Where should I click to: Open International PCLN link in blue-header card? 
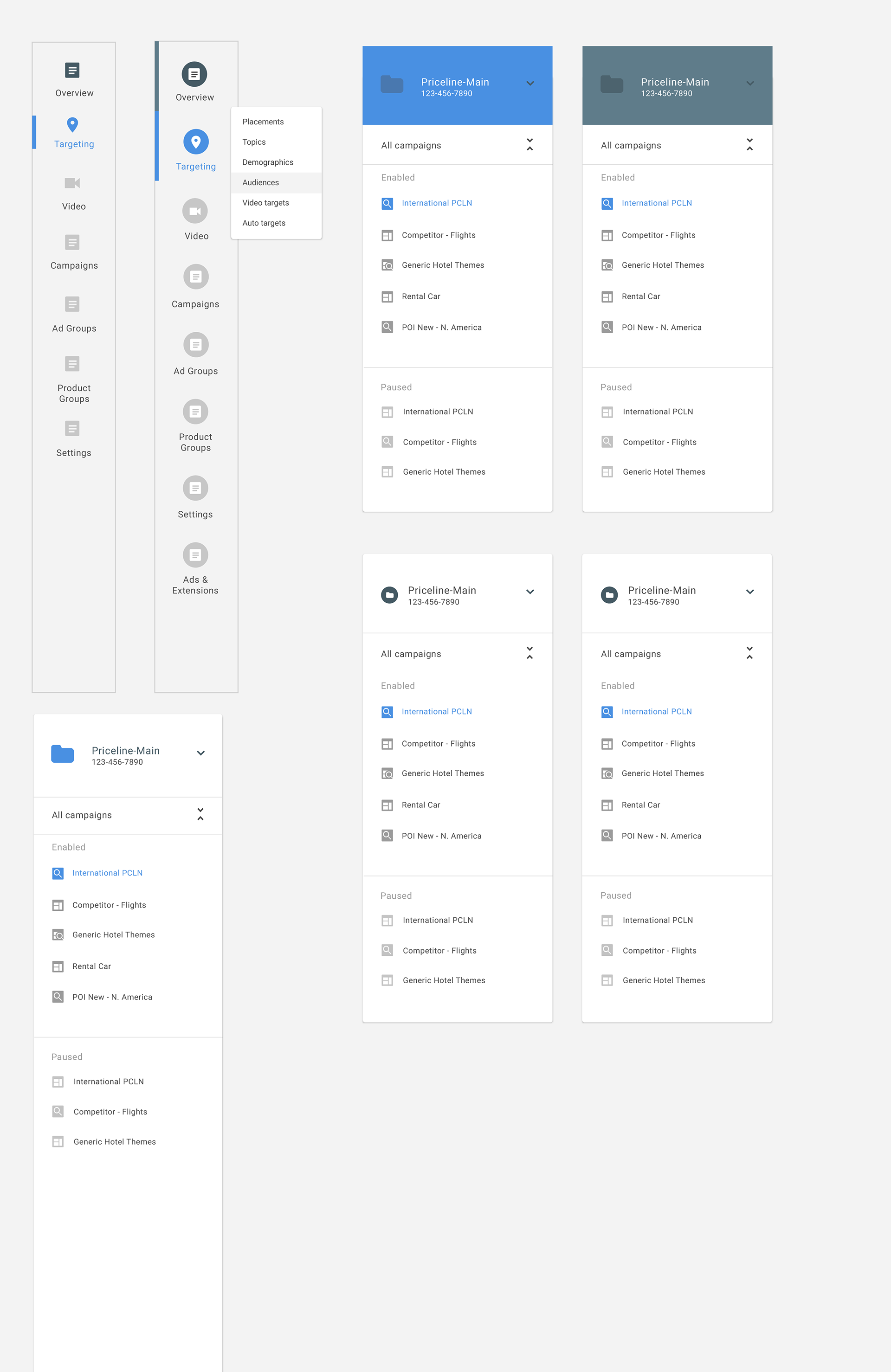(437, 203)
